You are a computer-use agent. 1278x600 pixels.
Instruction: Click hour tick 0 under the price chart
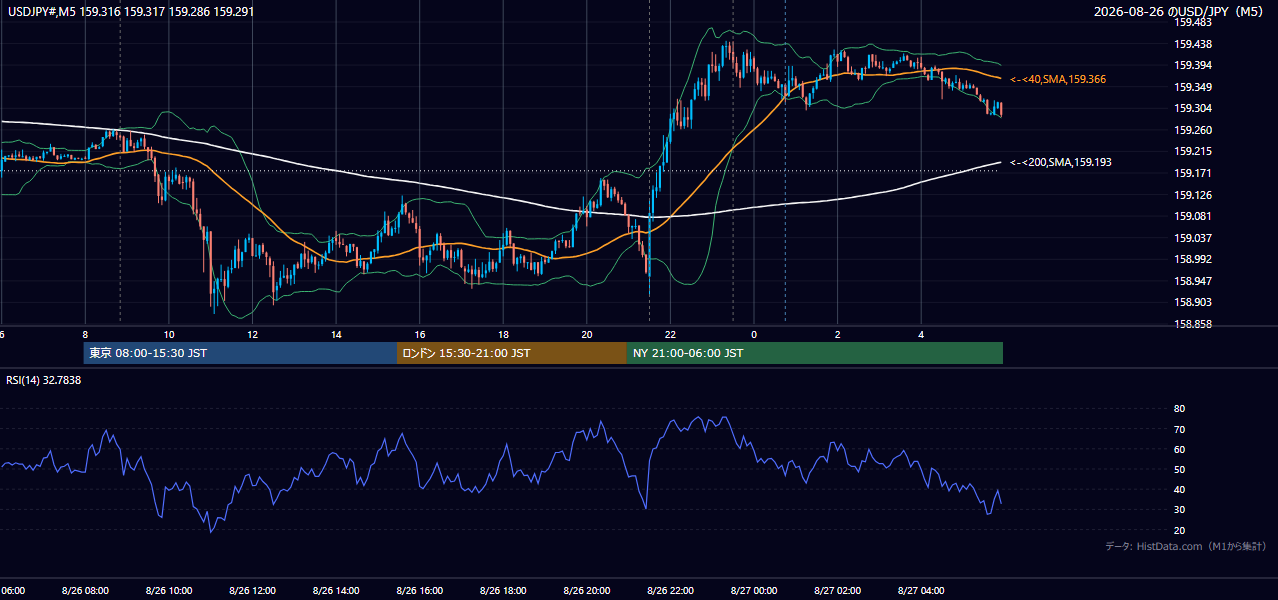754,335
